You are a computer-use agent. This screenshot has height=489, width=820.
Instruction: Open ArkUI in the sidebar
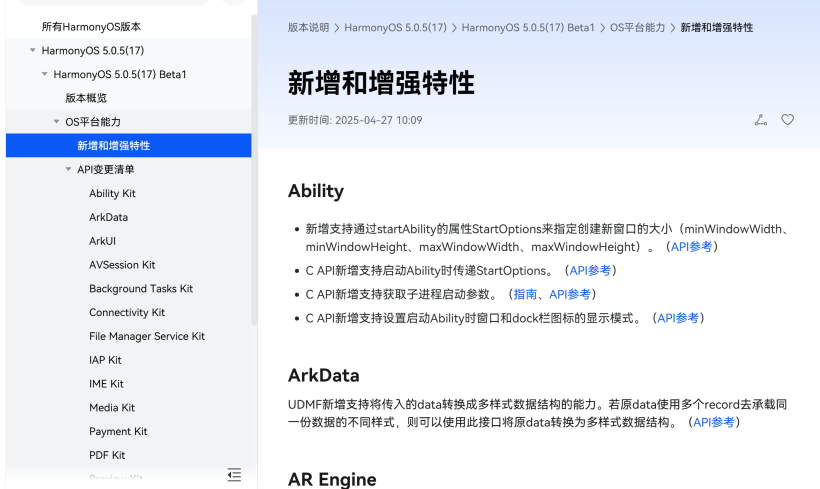102,241
